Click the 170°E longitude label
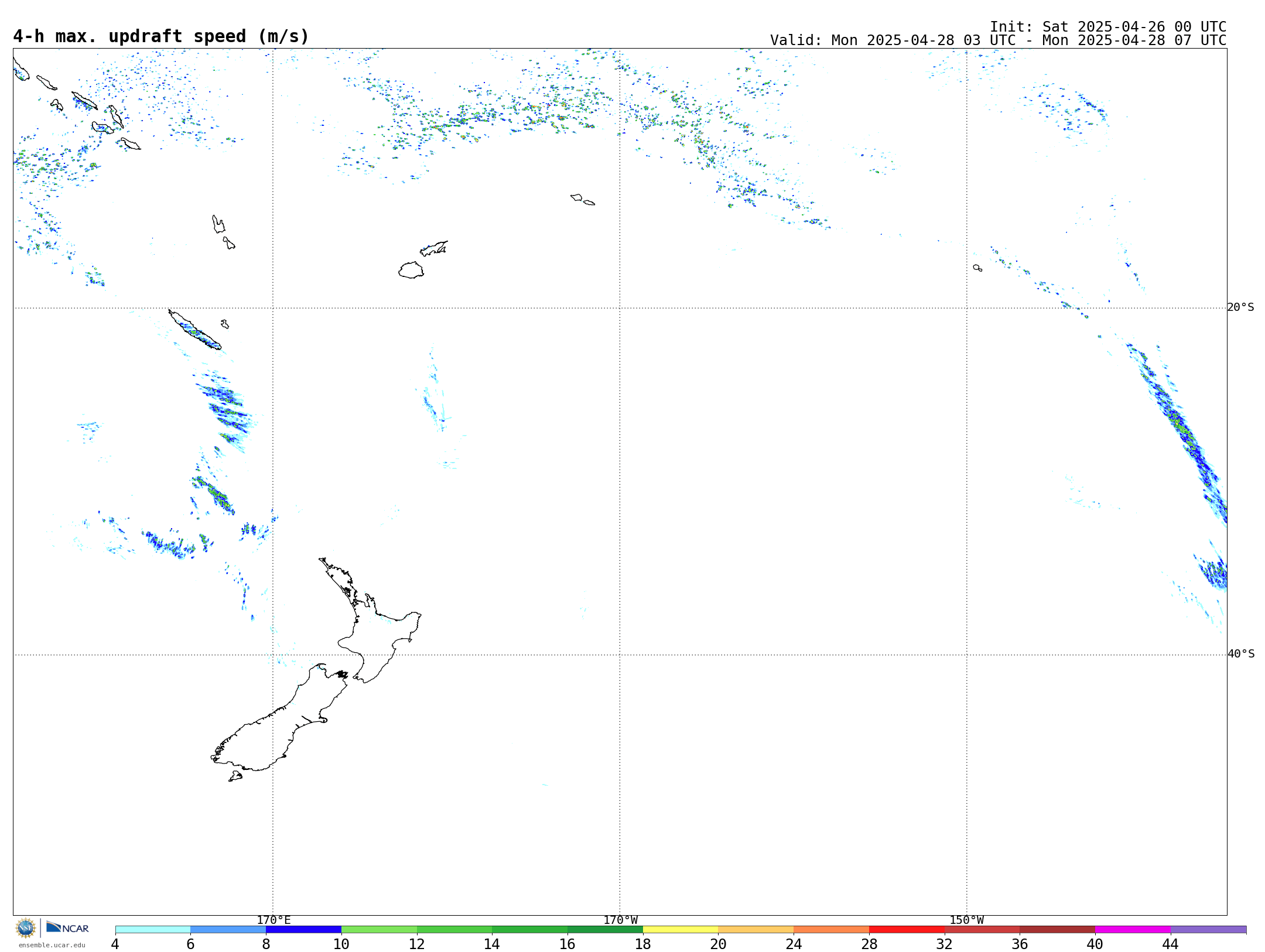 (273, 920)
